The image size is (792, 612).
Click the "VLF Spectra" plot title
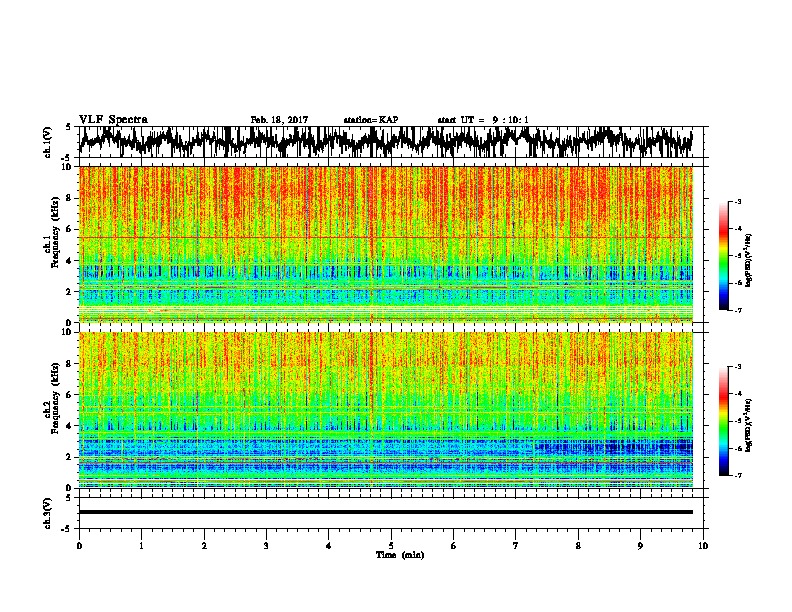tap(113, 120)
